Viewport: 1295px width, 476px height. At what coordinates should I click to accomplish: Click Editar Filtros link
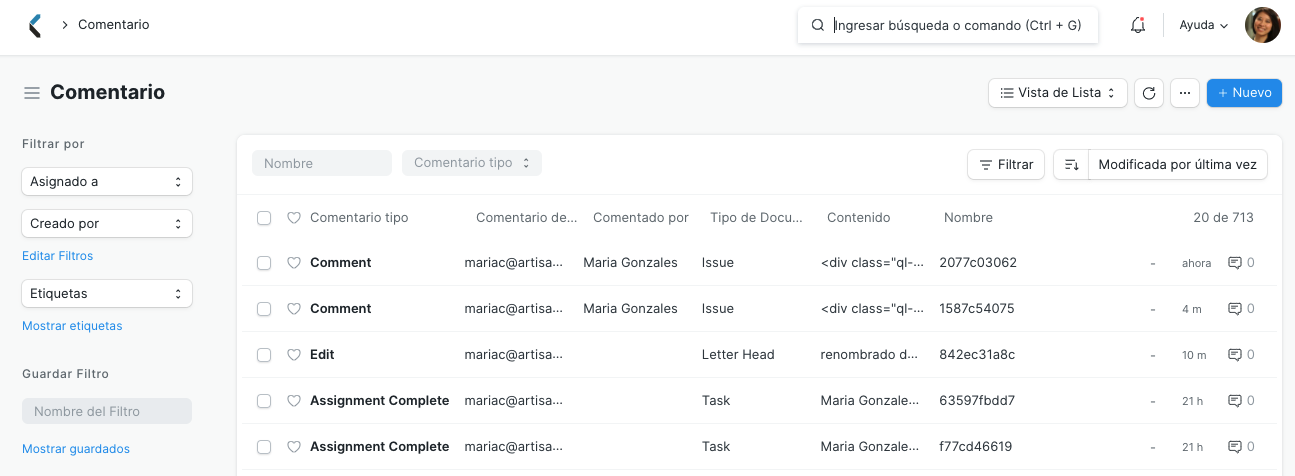point(58,256)
